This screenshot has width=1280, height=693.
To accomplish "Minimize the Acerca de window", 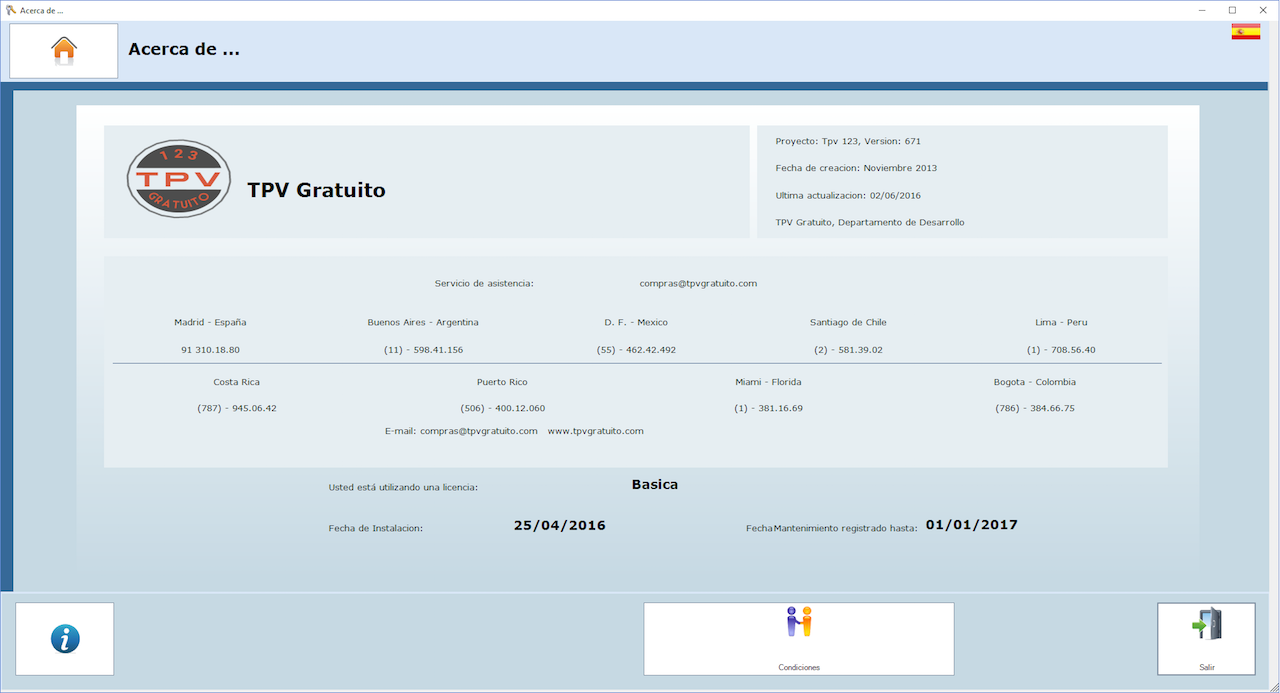I will (x=1200, y=9).
